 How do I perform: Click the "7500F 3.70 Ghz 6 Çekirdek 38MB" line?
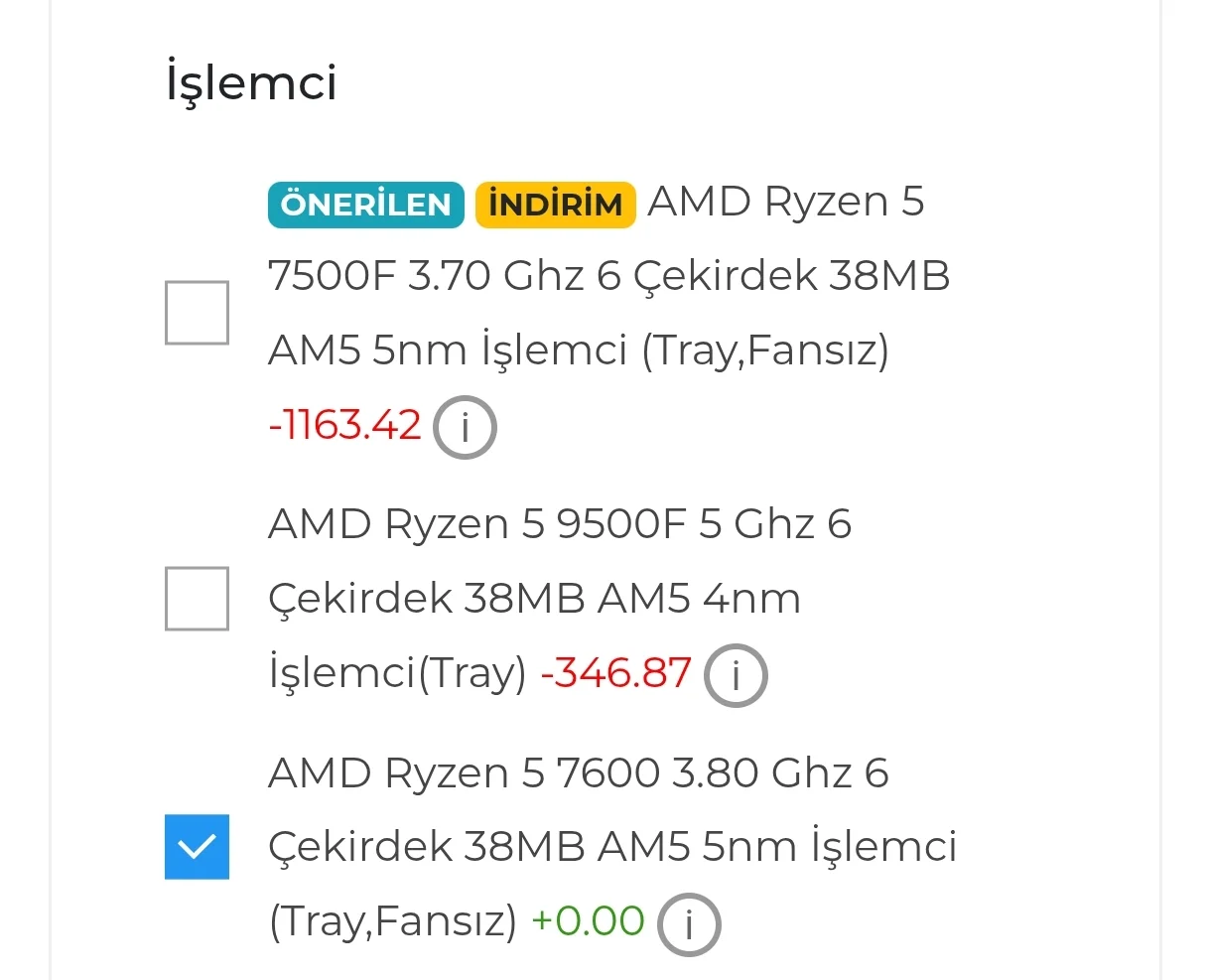[608, 276]
